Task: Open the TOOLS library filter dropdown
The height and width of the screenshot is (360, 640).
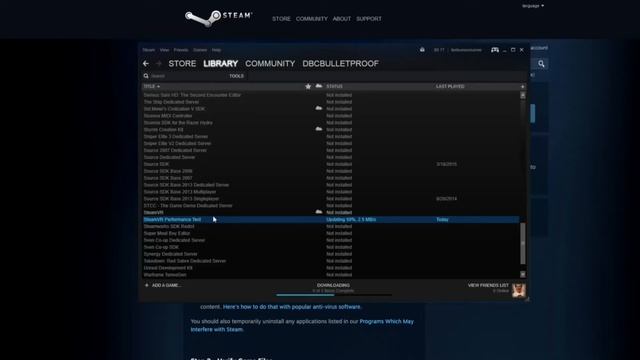Action: coord(236,76)
